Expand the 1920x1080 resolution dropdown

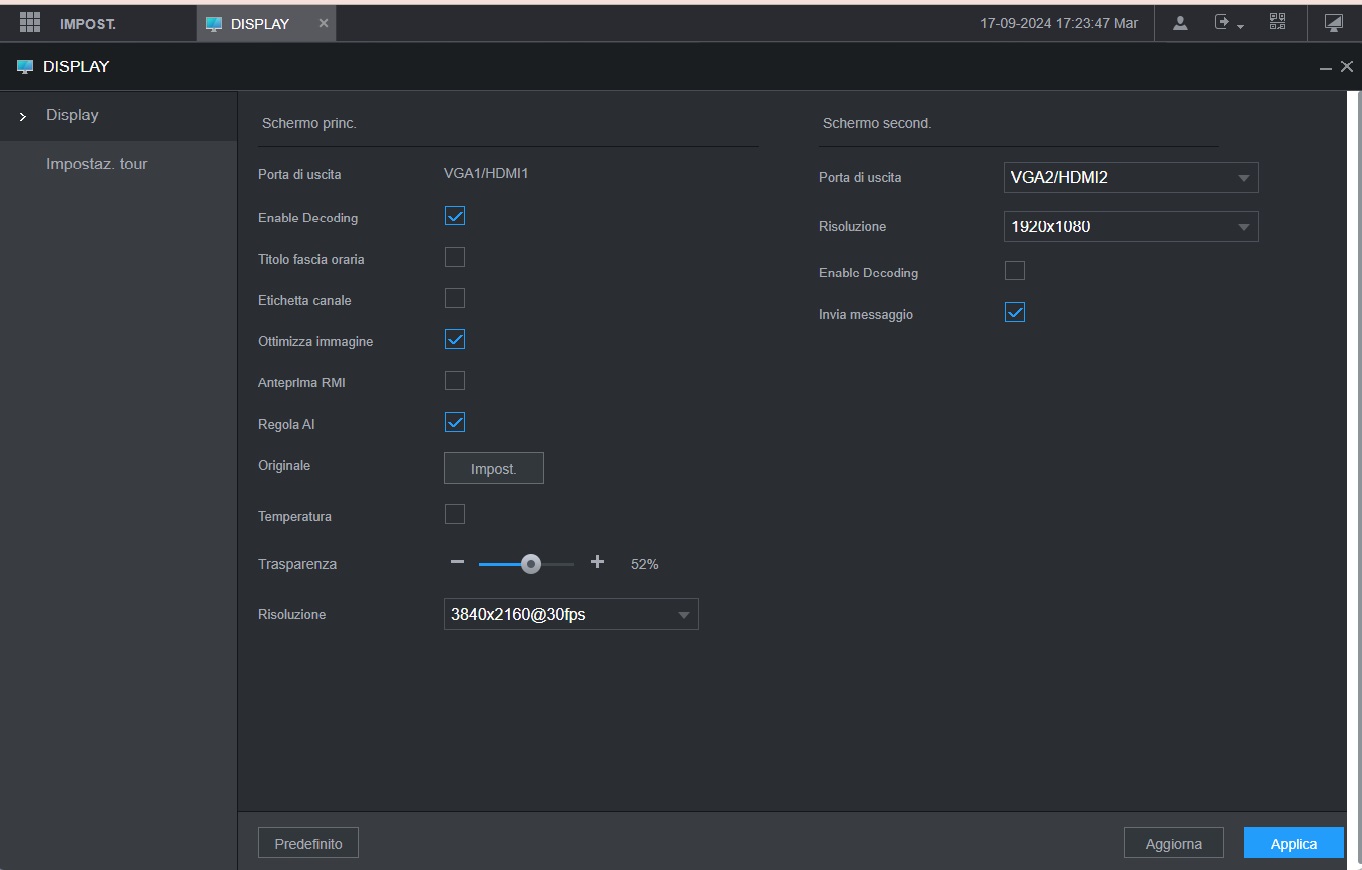coord(1130,227)
